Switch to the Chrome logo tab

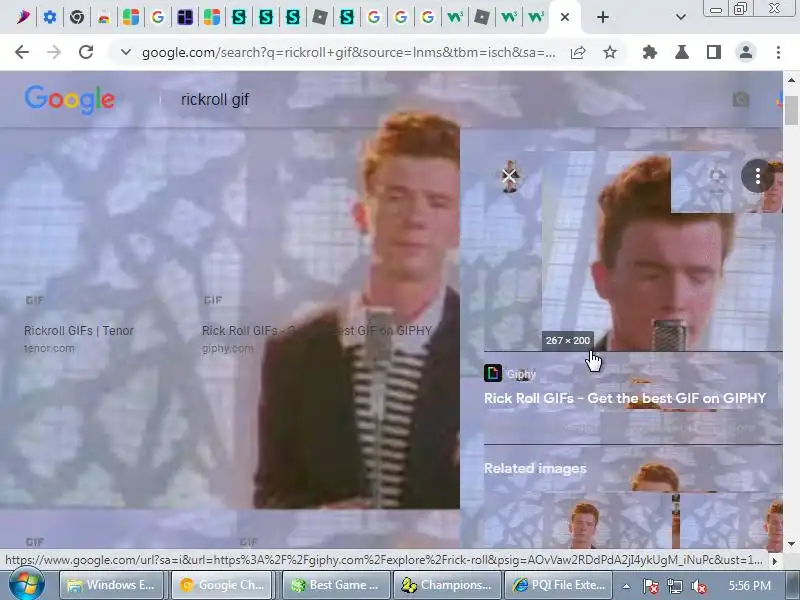(x=77, y=17)
